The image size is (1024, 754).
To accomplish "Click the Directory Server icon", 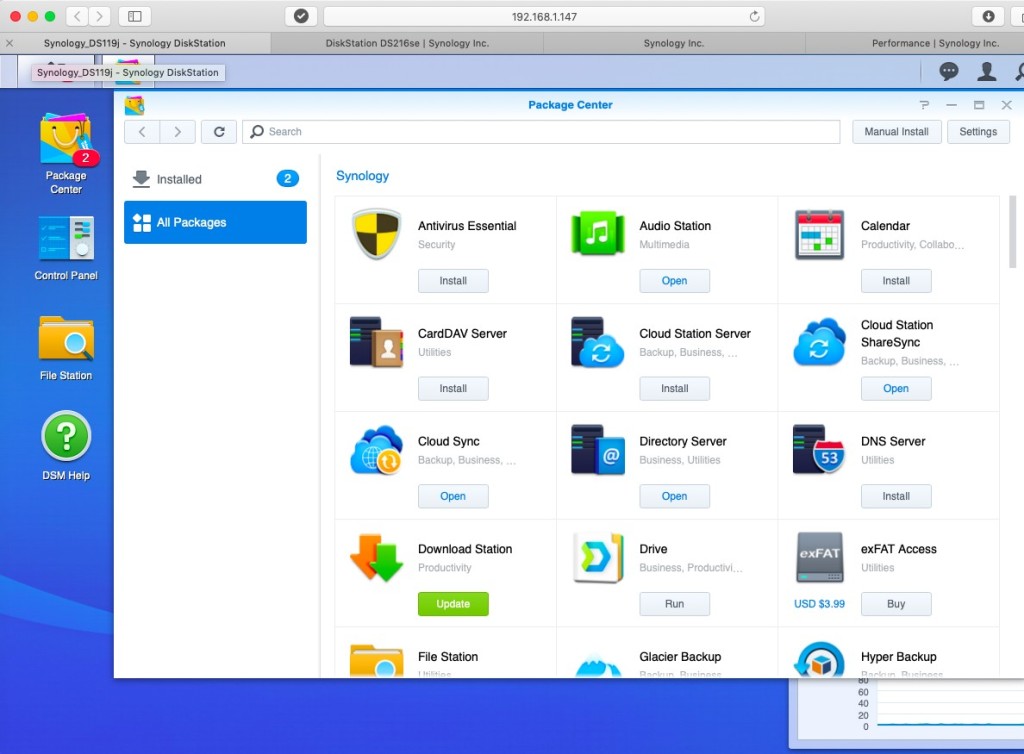I will click(x=598, y=450).
